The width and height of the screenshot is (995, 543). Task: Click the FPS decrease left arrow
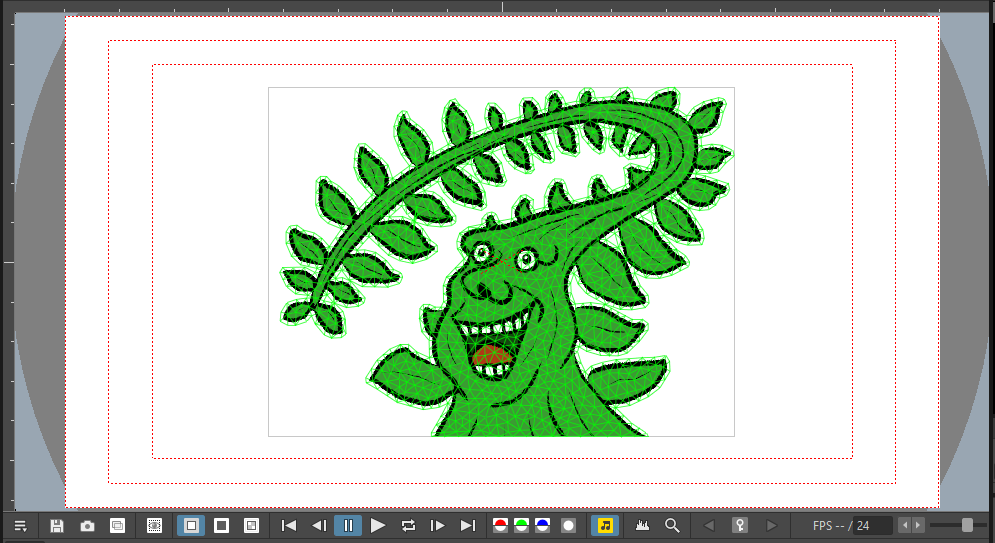click(906, 525)
